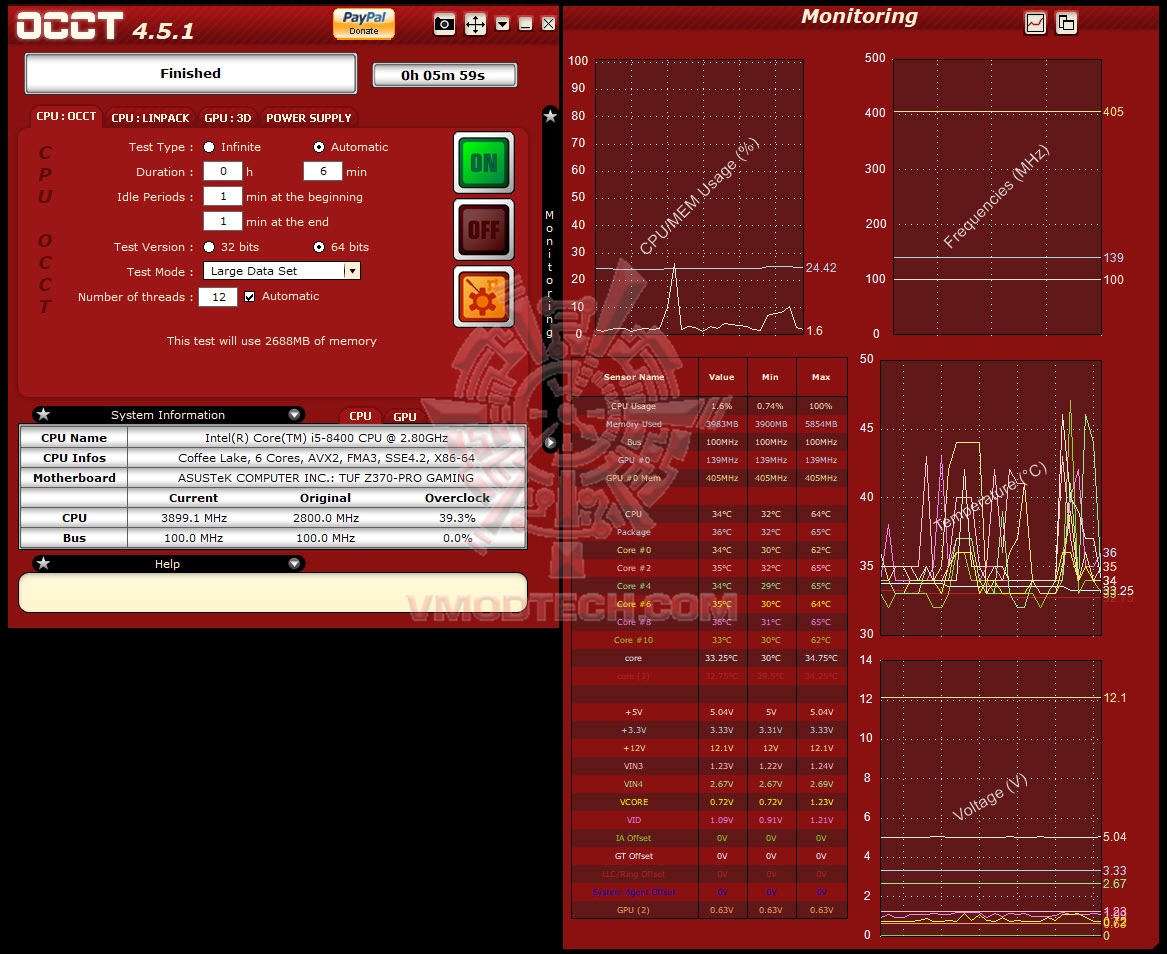1167x954 pixels.
Task: Click the Number of threads field
Action: pos(218,297)
